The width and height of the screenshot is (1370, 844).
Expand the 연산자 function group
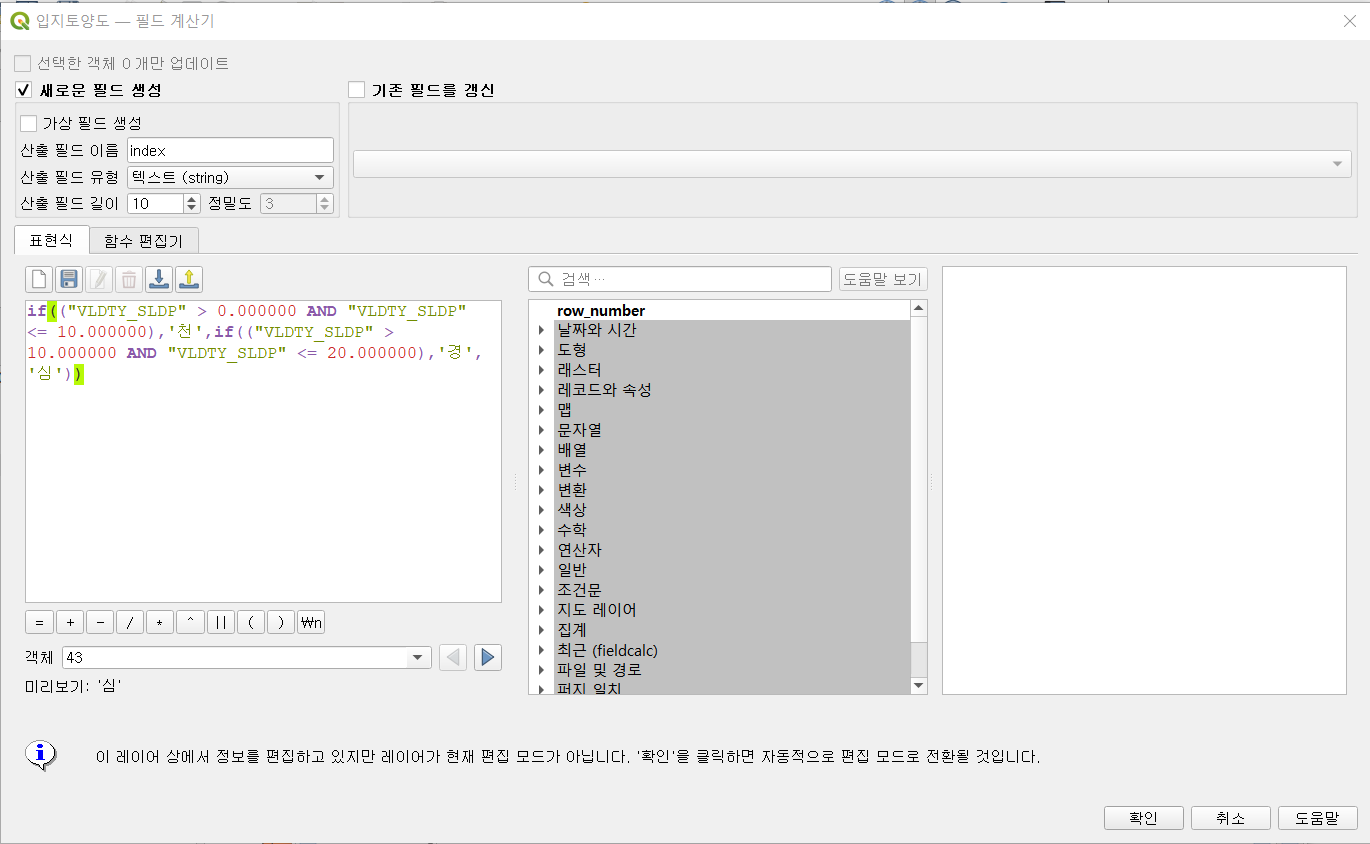[542, 550]
